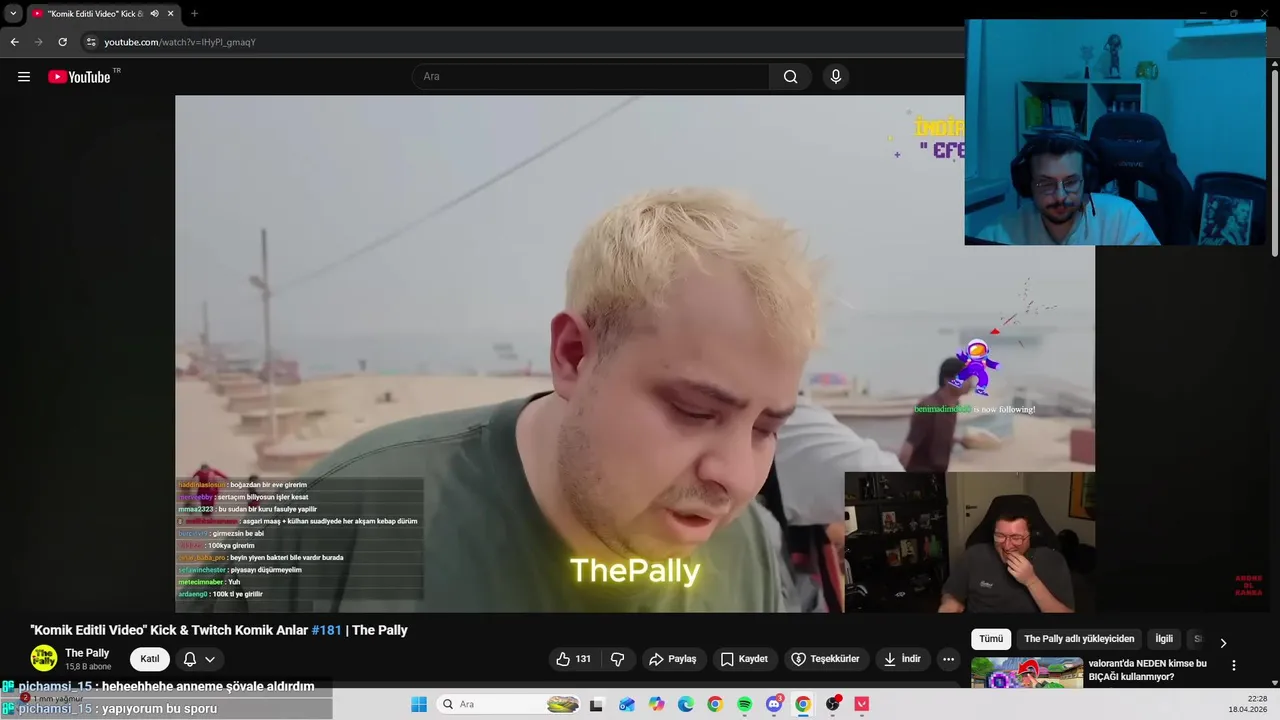Like the video with thumbs-up 131
The image size is (1280, 720).
tap(573, 659)
